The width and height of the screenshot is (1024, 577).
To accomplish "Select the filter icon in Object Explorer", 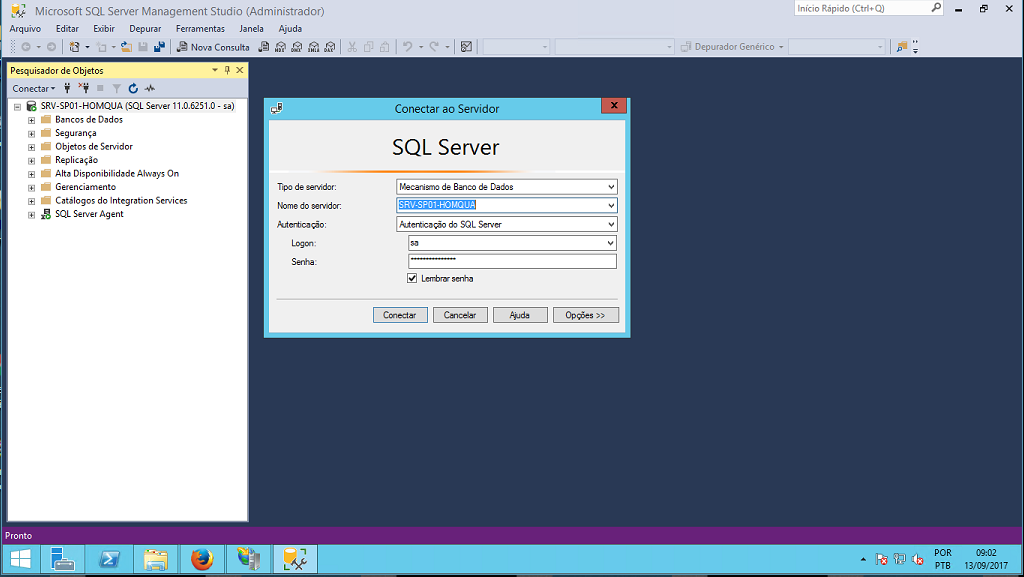I will 117,89.
